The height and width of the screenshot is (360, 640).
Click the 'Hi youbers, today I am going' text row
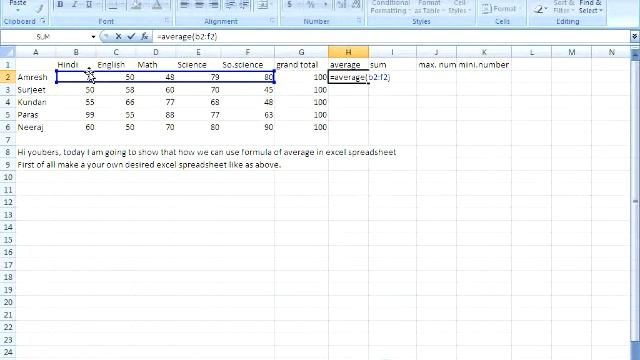(x=207, y=152)
